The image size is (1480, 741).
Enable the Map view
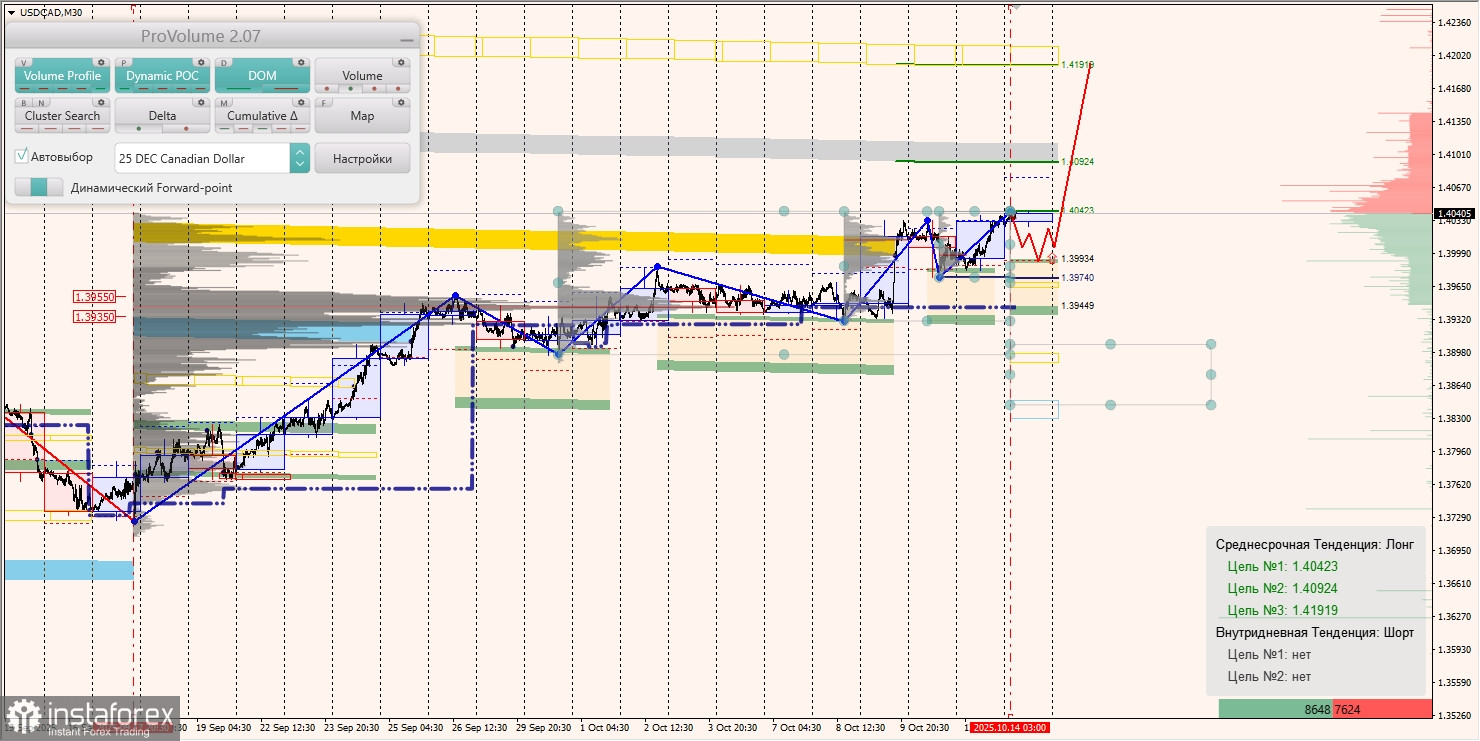362,116
